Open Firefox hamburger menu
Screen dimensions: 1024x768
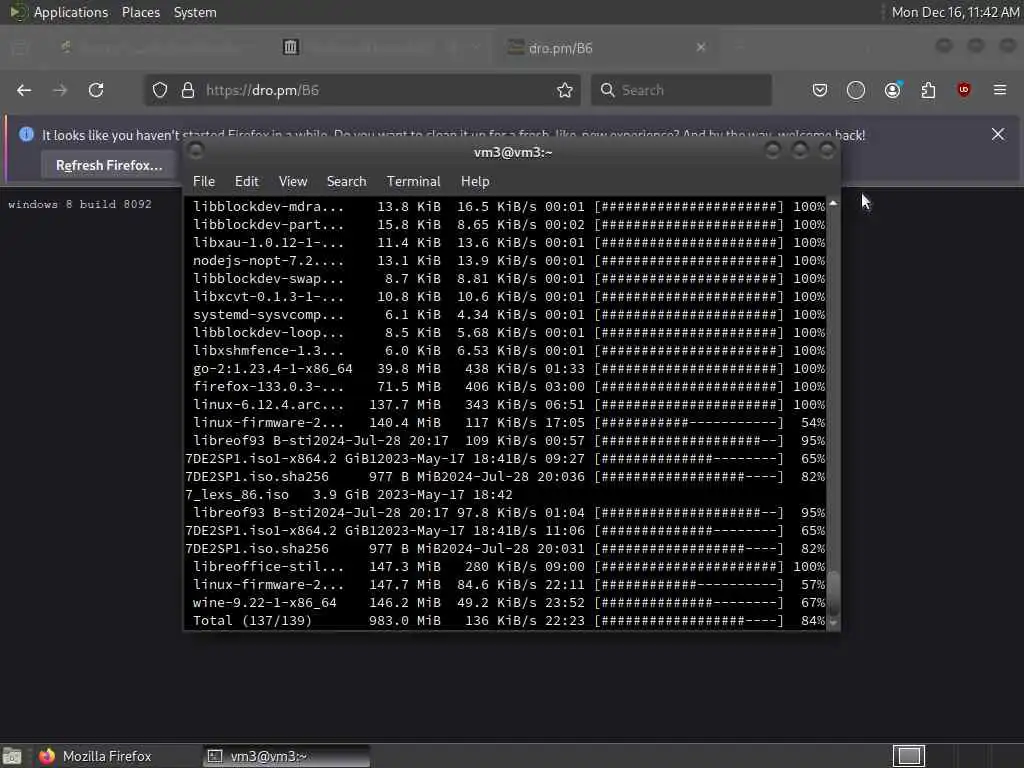click(x=1000, y=90)
